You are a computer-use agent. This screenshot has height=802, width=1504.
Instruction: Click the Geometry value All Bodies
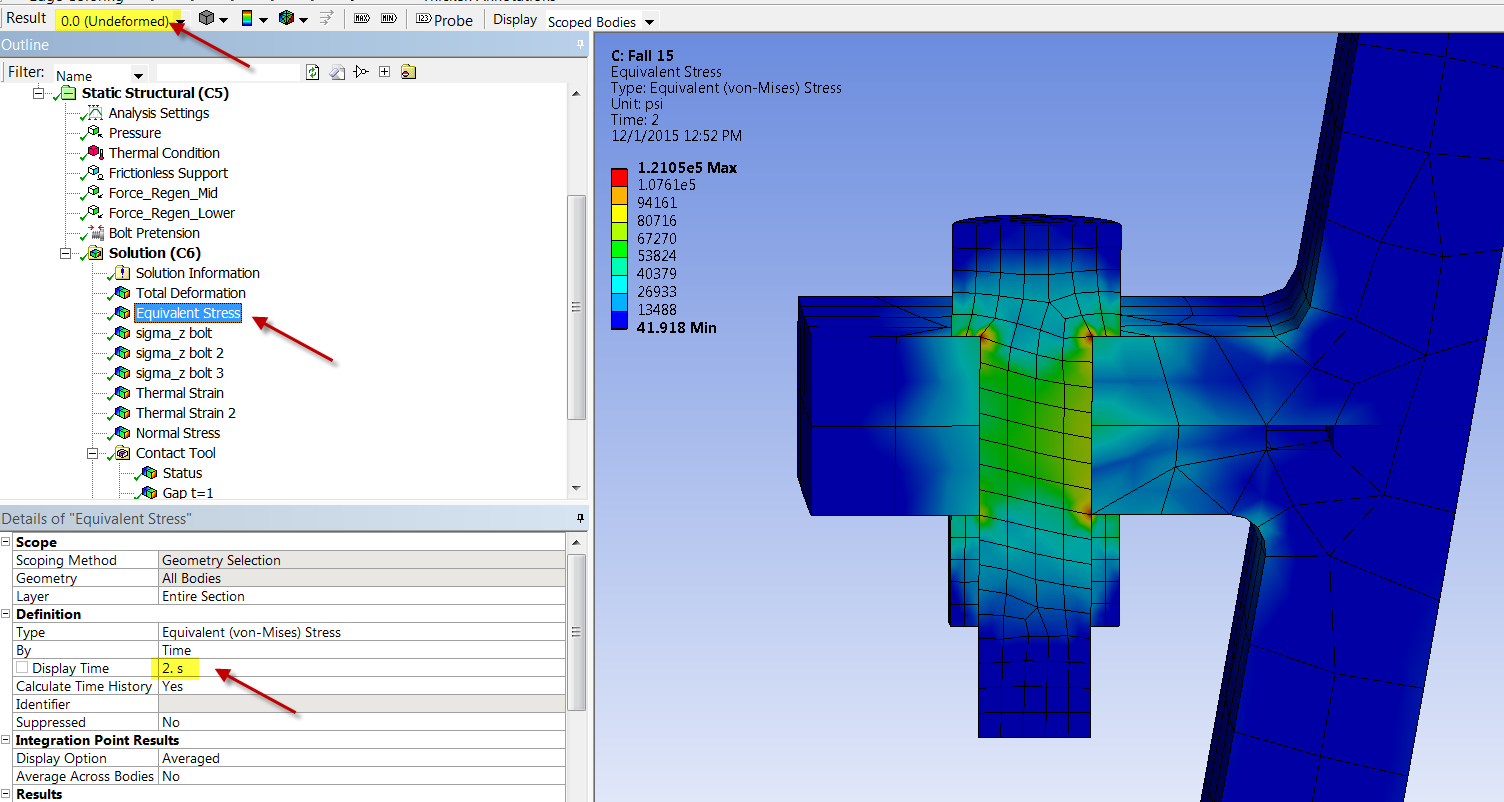(x=362, y=578)
